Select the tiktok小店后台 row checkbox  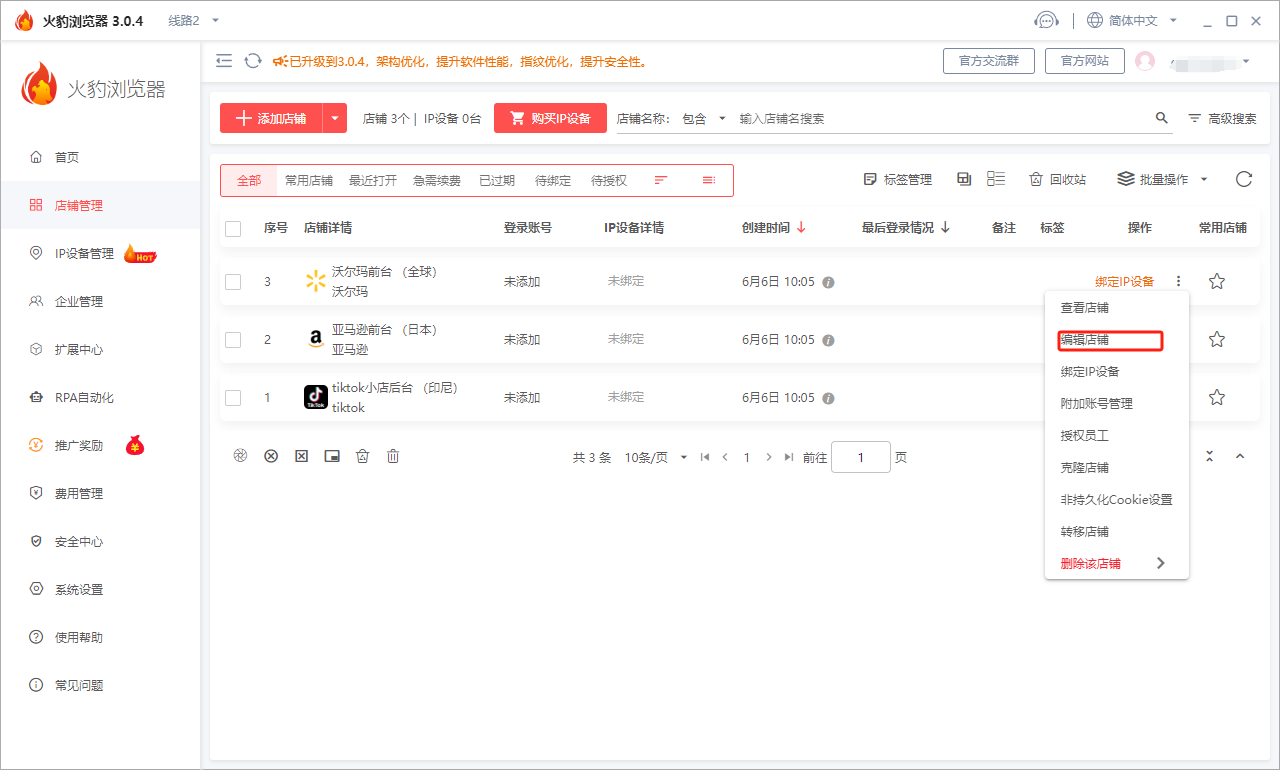(233, 398)
